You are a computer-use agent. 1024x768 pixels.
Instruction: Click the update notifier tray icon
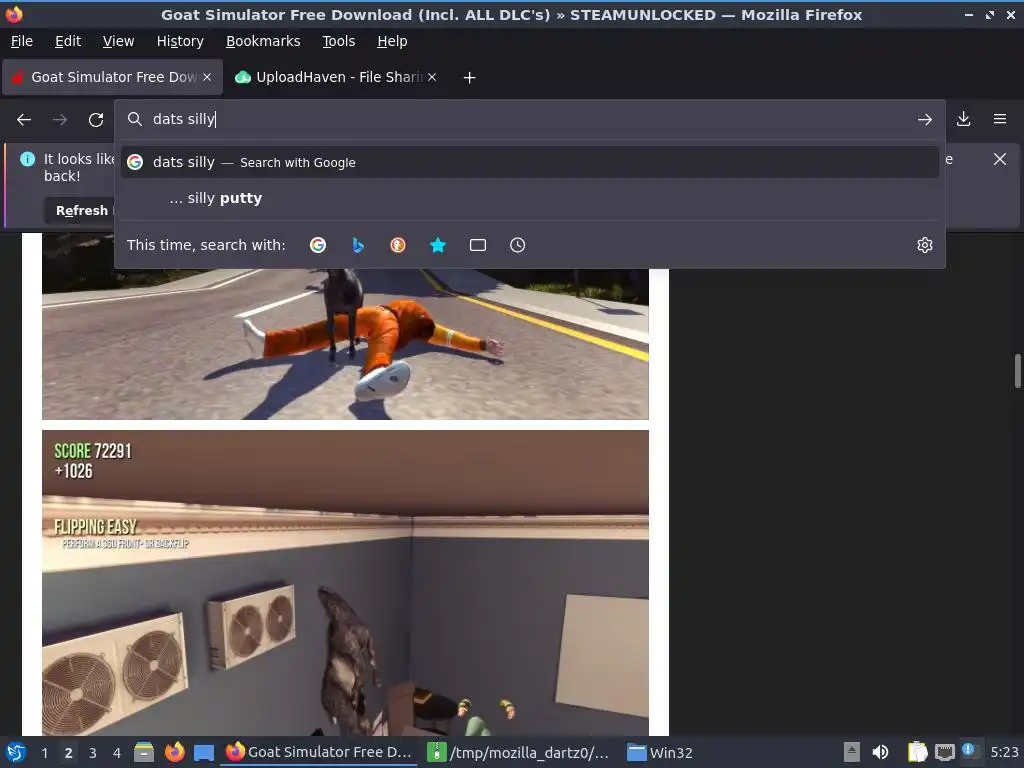tap(970, 751)
